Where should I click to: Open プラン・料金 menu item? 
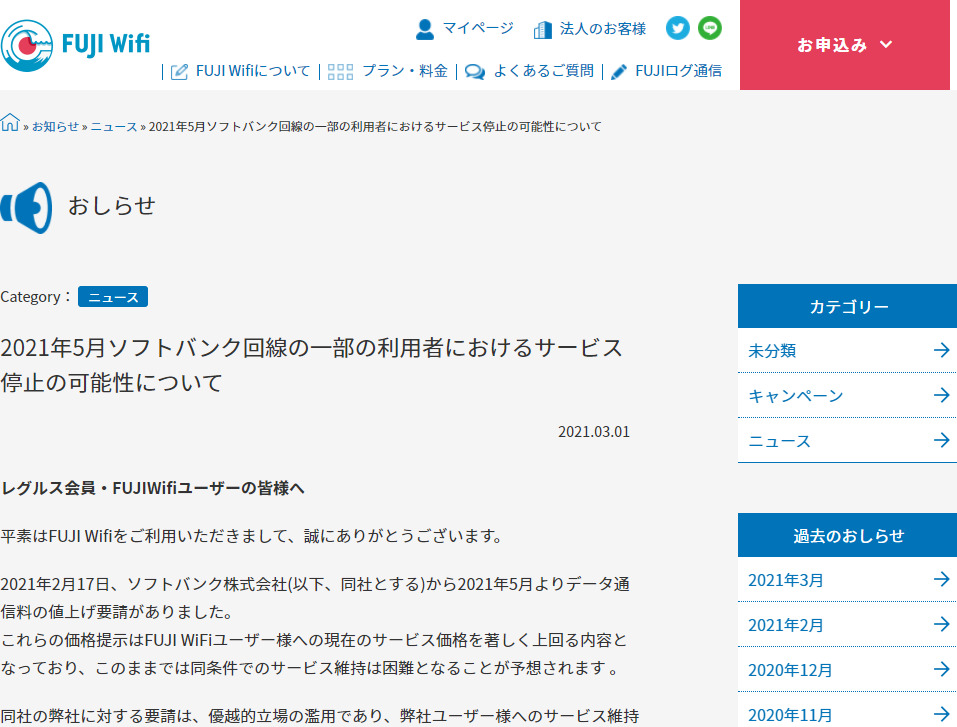point(405,71)
